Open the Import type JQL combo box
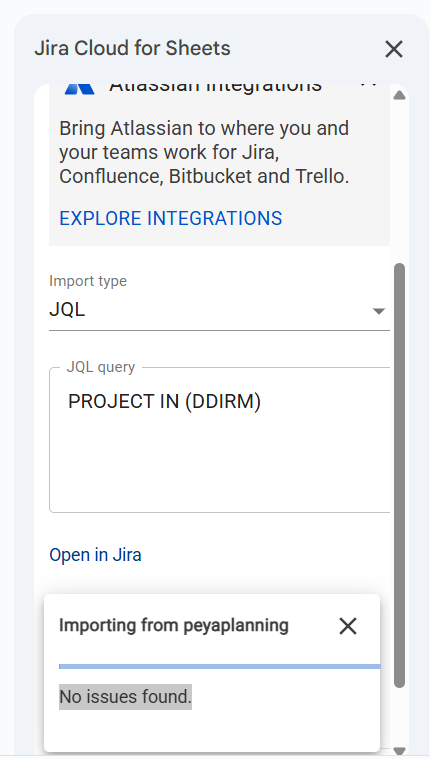The image size is (430, 759). point(219,310)
